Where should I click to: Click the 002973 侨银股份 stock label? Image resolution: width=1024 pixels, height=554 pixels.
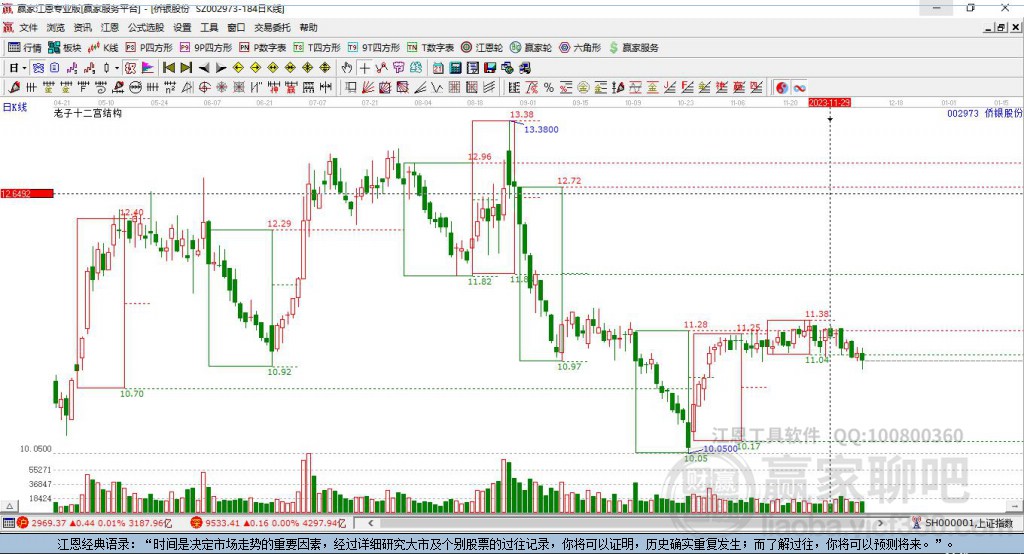pos(984,113)
